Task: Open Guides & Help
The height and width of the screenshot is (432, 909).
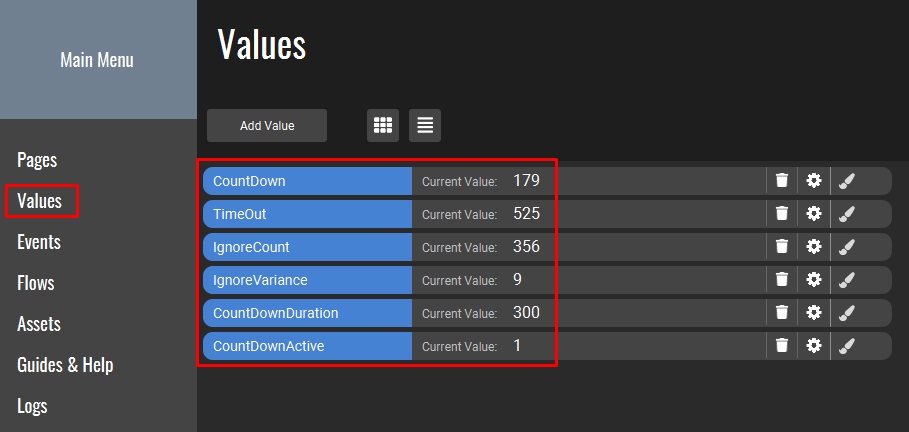Action: point(65,365)
